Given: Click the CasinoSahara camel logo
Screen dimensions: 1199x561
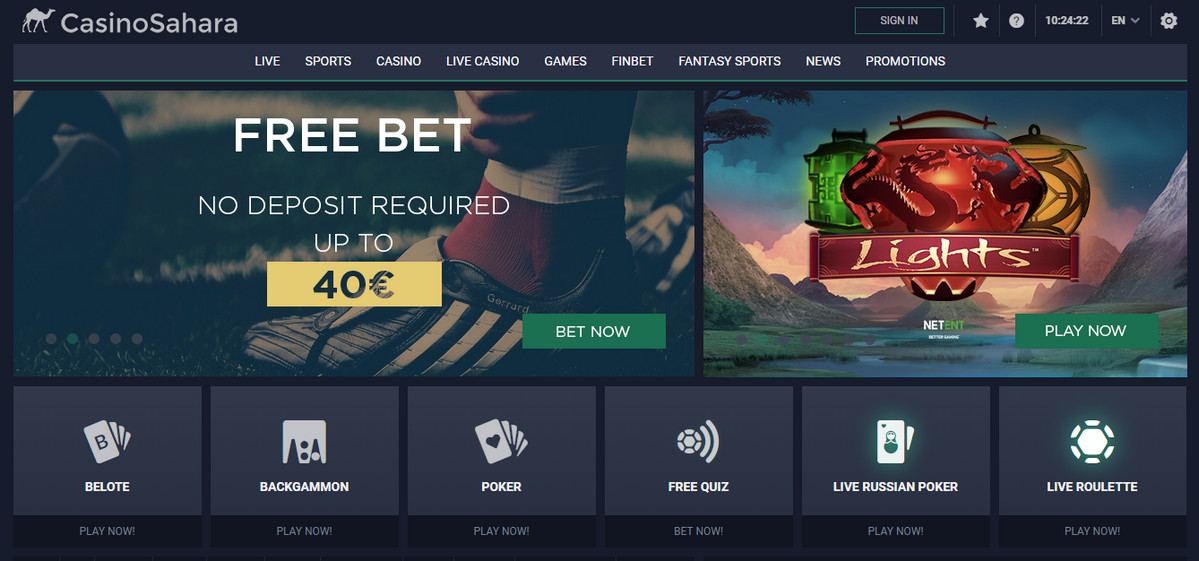Looking at the screenshot, I should tap(38, 21).
